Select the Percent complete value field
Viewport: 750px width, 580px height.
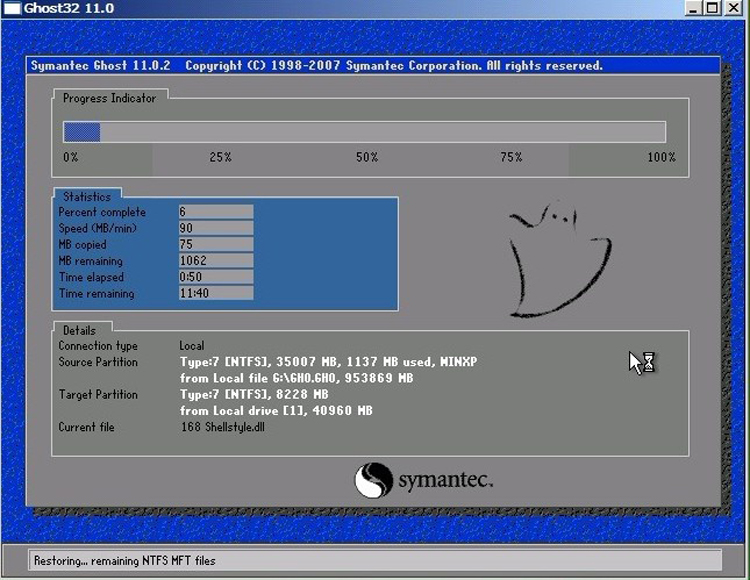click(x=214, y=212)
